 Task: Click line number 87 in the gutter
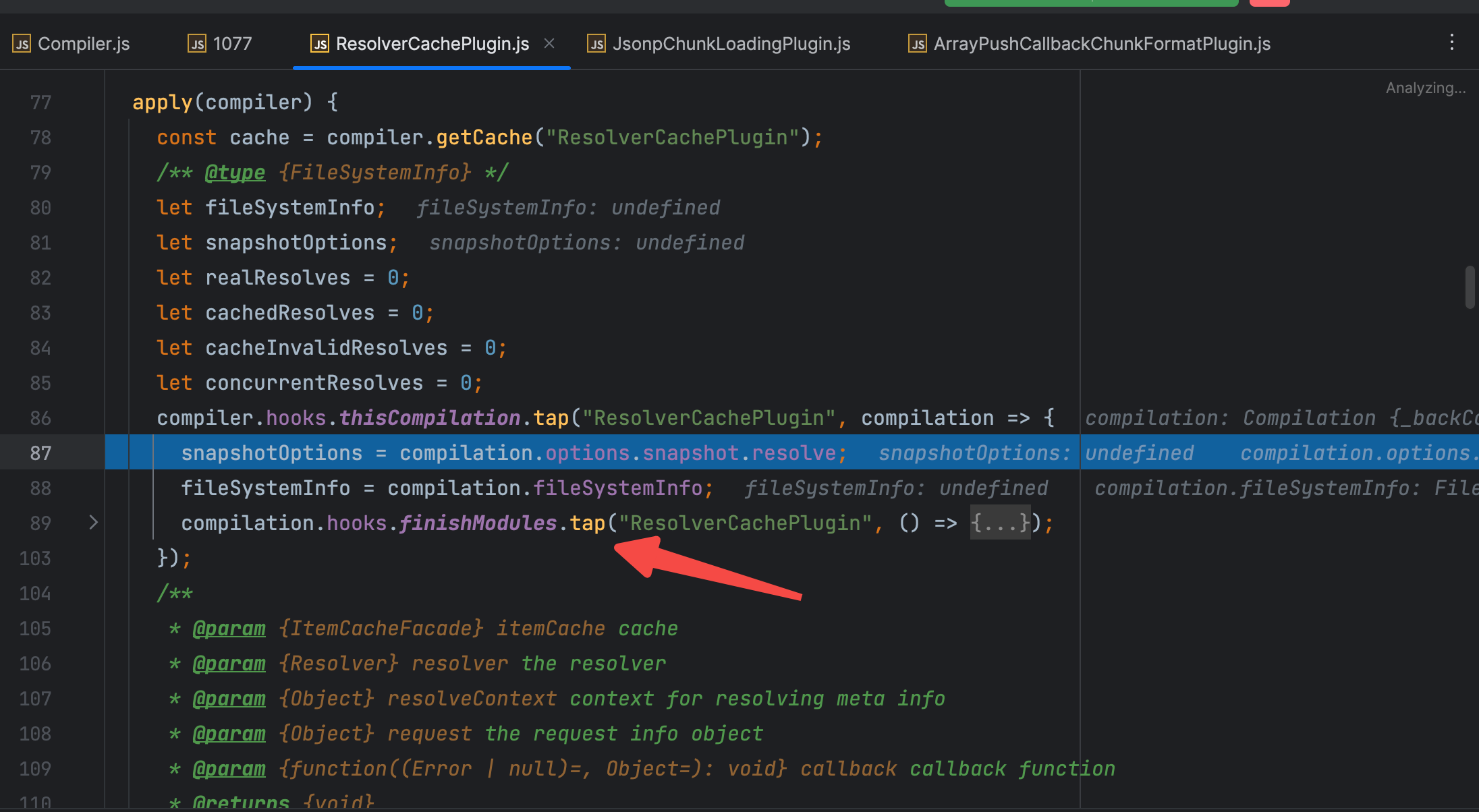pos(40,453)
